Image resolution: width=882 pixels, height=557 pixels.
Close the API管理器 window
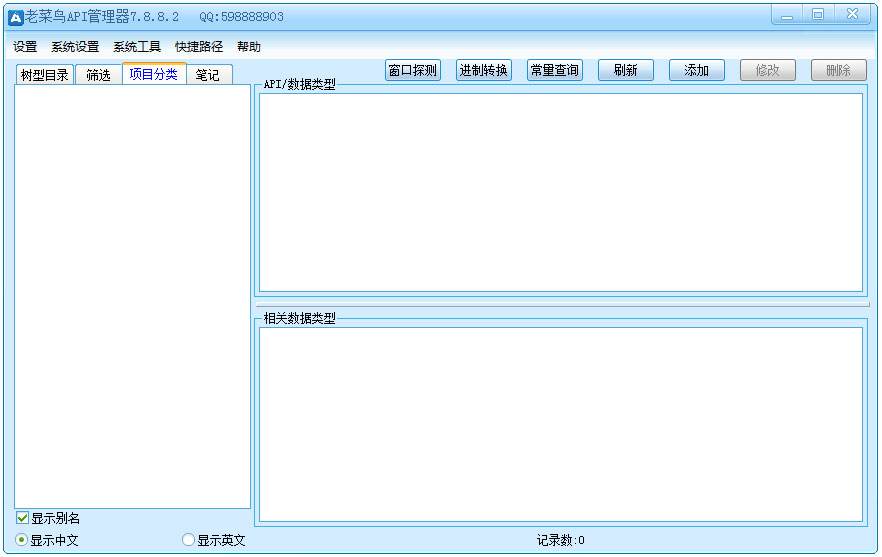click(x=853, y=15)
